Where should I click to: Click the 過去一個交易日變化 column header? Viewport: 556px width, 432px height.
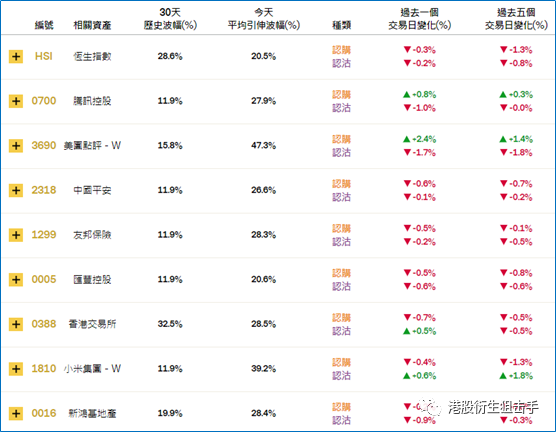[419, 19]
